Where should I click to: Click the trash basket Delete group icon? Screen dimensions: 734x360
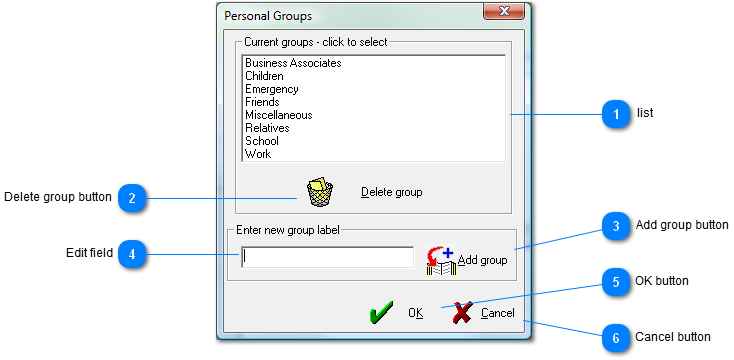320,191
